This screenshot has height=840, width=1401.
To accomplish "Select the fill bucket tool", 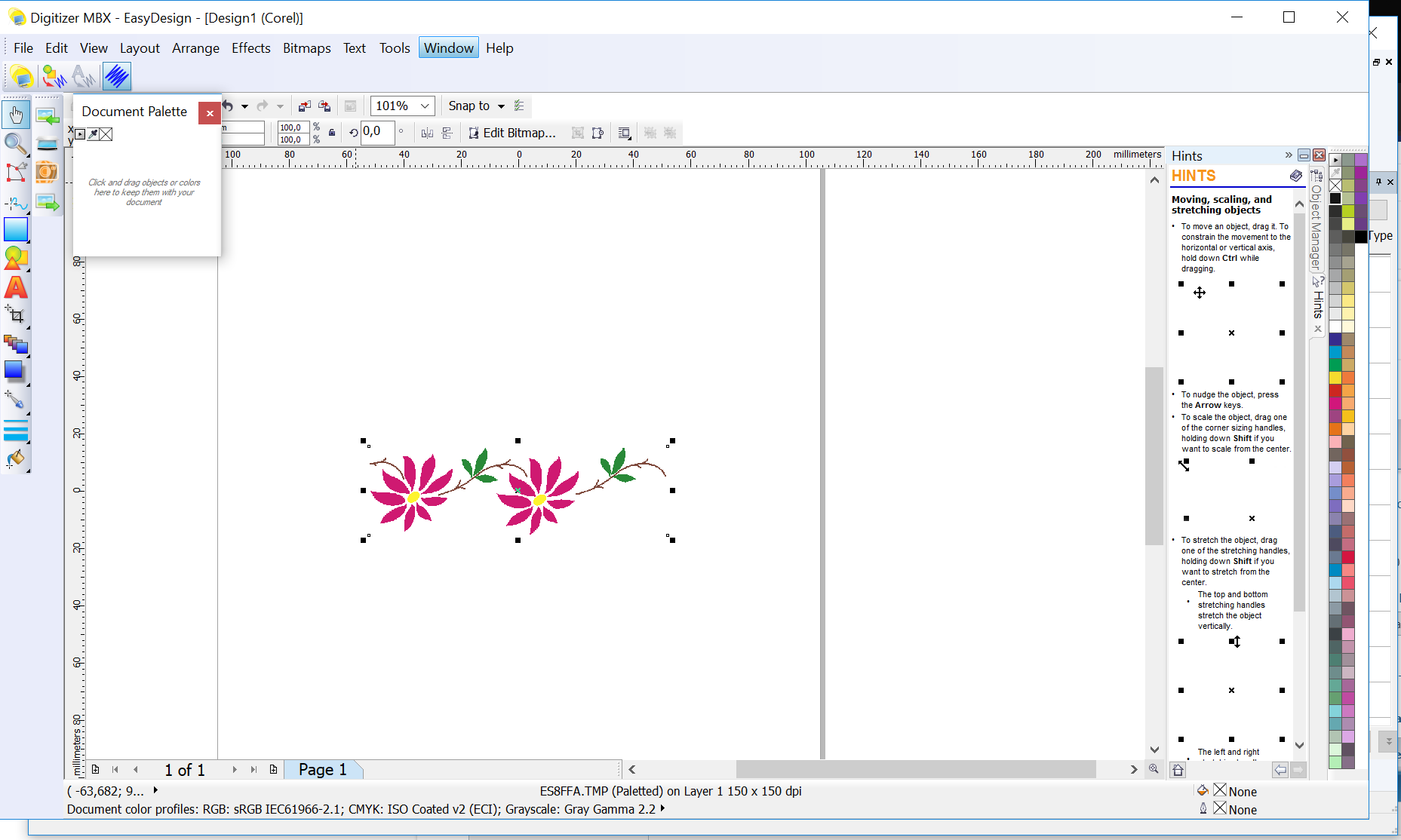I will click(x=15, y=458).
